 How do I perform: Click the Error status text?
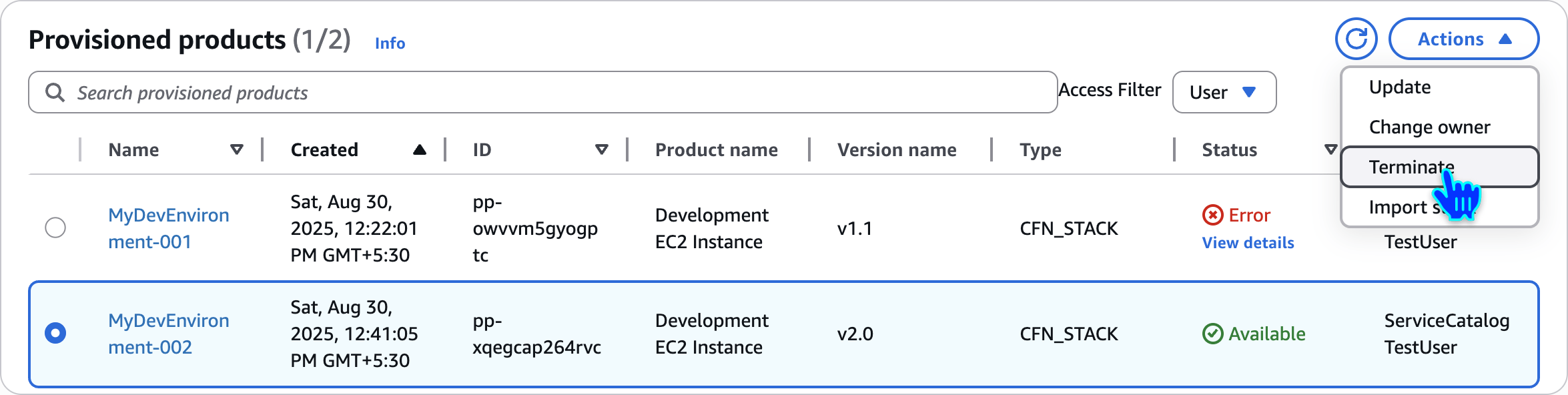tap(1249, 215)
